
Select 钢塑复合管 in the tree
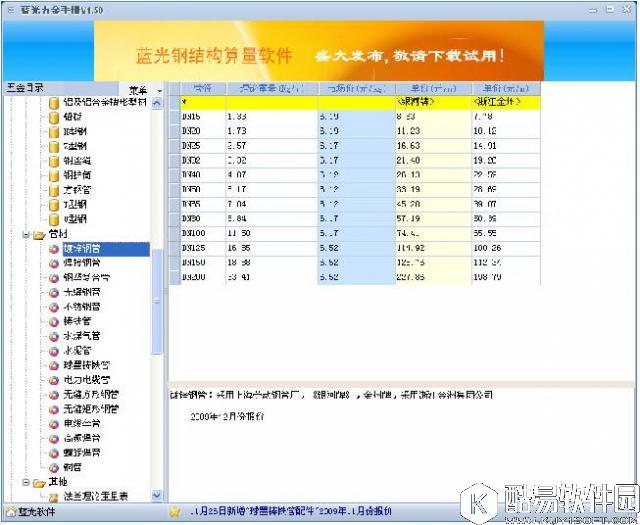pos(87,278)
